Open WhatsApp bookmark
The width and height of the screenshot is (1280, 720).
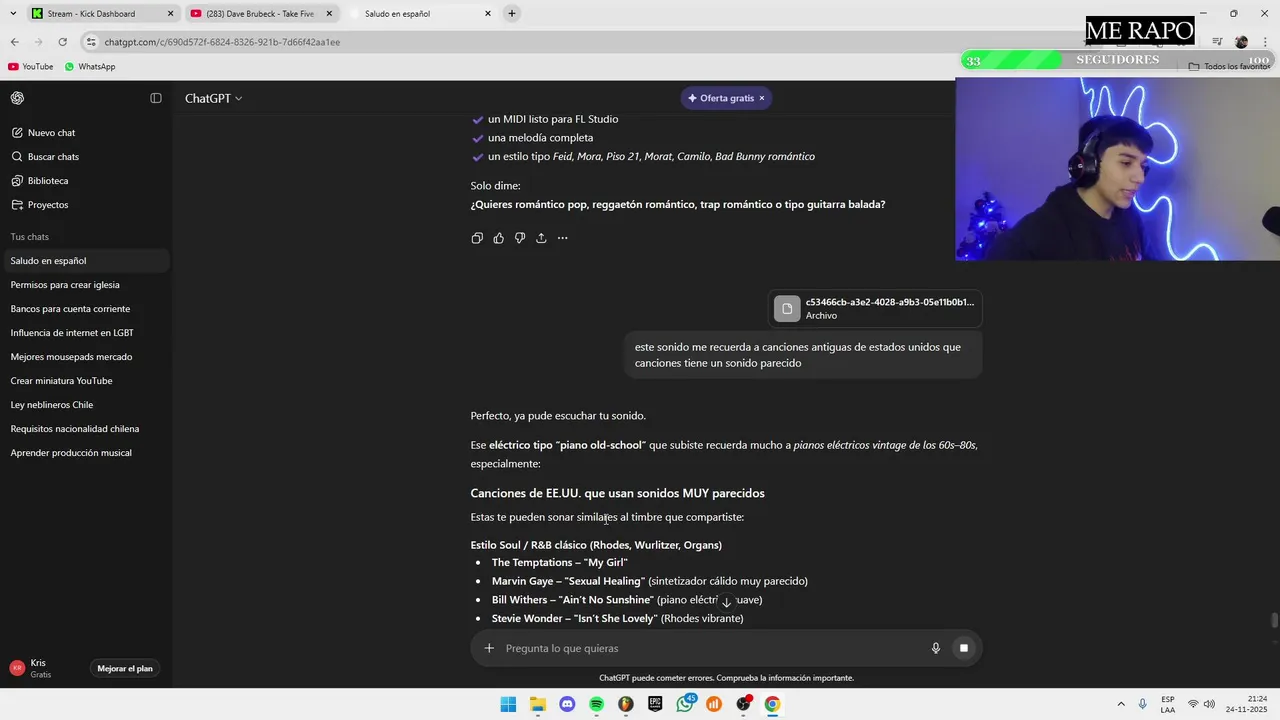point(90,67)
